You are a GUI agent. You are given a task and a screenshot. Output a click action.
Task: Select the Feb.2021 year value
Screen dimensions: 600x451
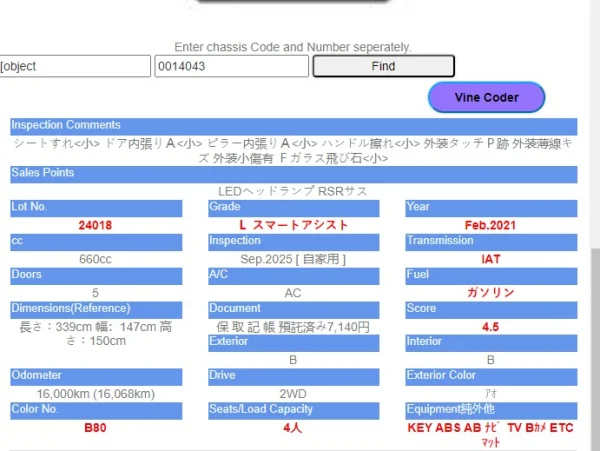tap(491, 225)
